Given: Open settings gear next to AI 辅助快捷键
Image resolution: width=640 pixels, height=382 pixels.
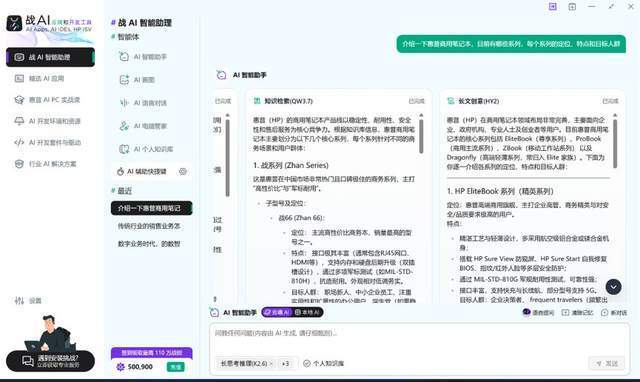Looking at the screenshot, I should click(x=183, y=172).
